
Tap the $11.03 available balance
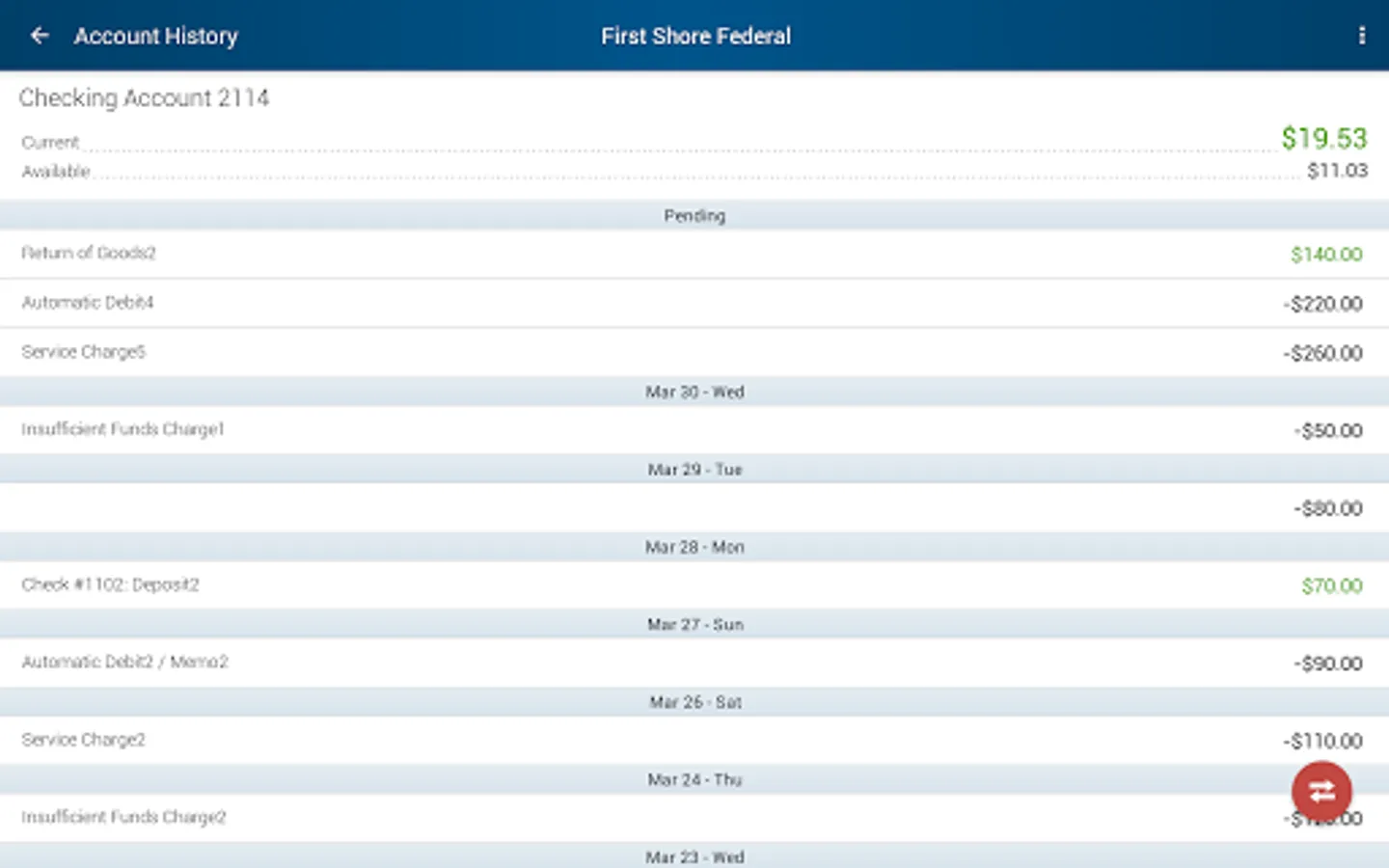click(x=1337, y=171)
